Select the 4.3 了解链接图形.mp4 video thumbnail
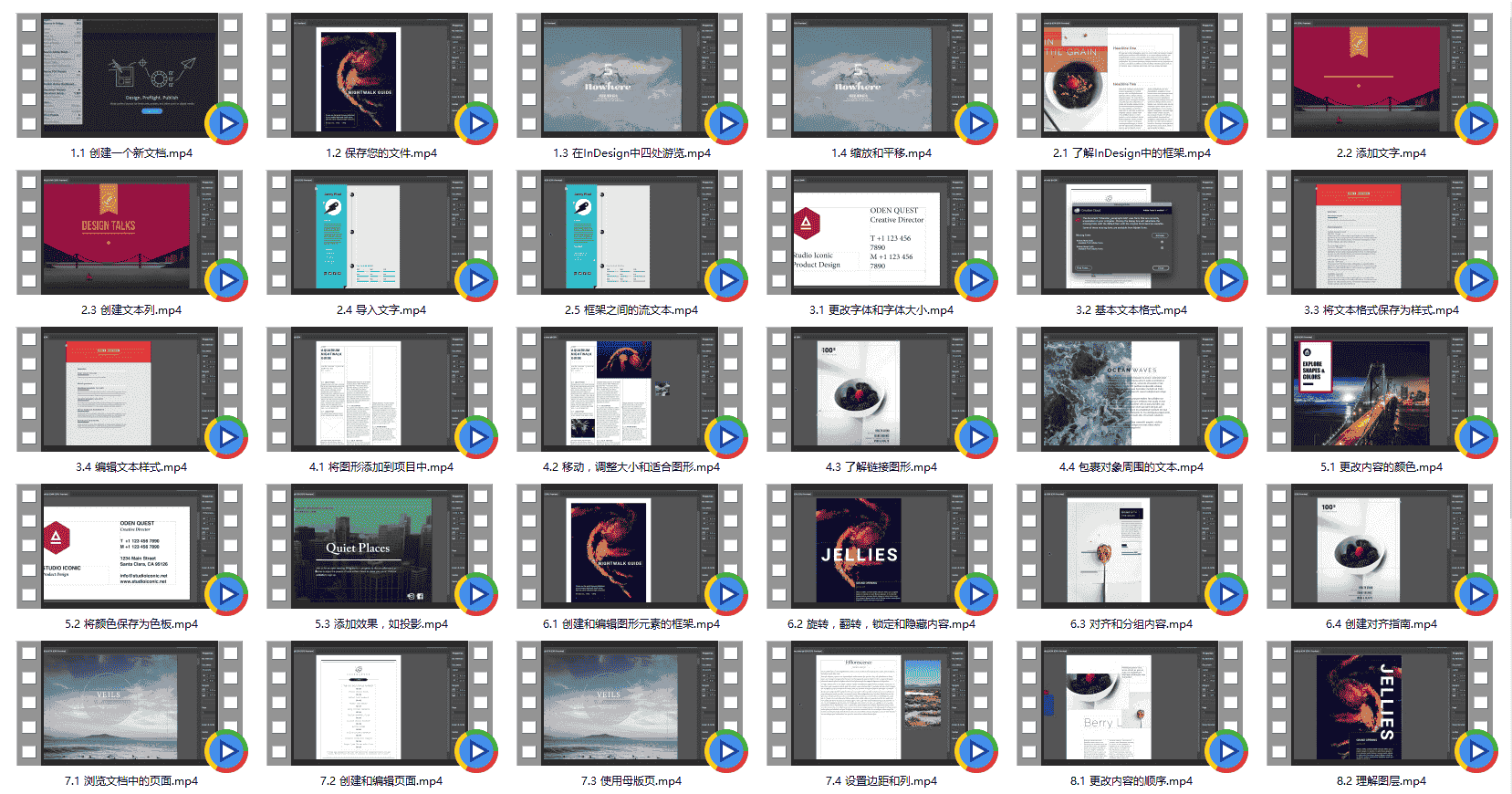 (881, 390)
